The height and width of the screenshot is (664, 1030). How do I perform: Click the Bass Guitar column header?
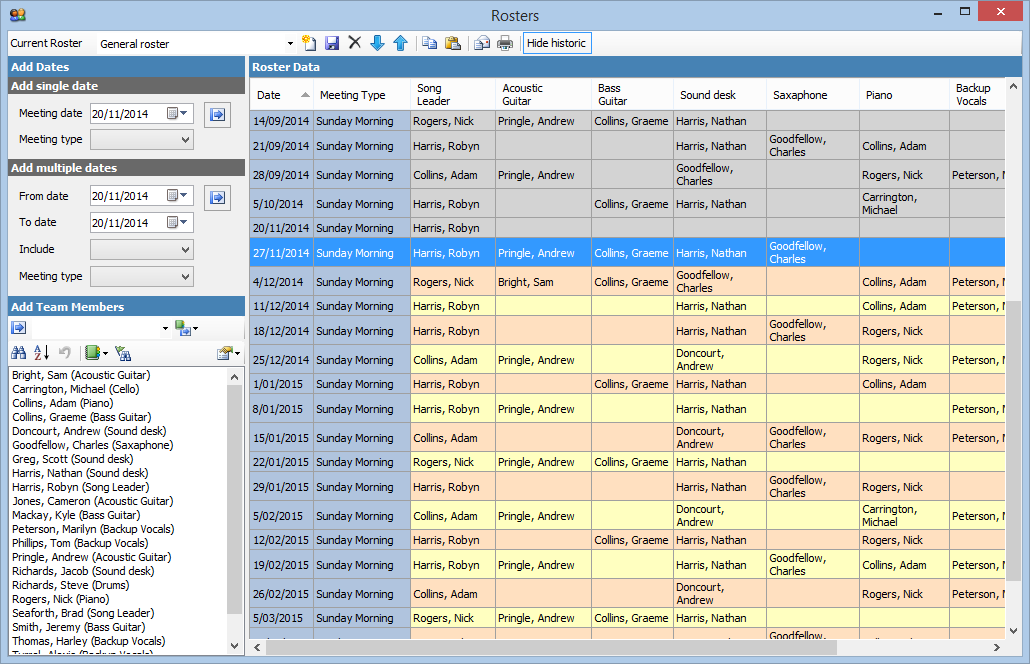tap(632, 95)
